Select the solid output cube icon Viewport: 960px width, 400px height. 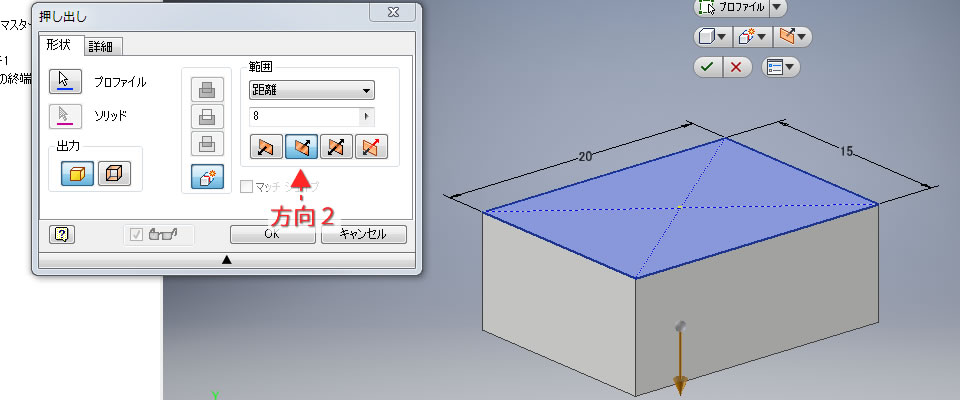(x=77, y=173)
